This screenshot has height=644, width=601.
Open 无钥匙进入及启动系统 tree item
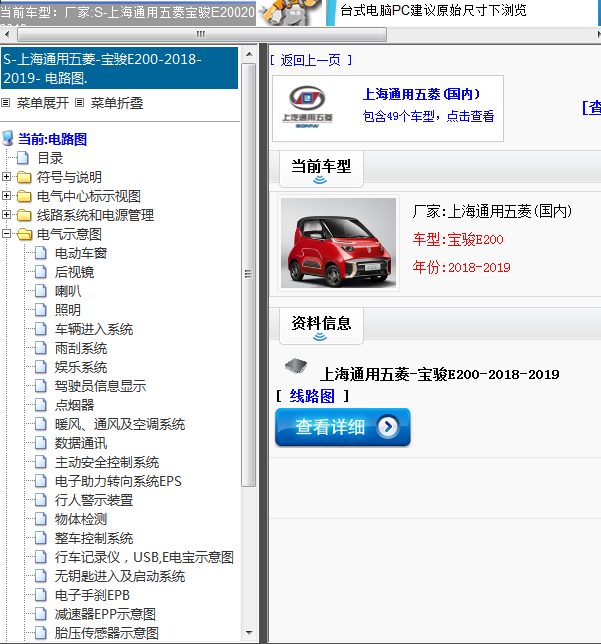coord(120,576)
